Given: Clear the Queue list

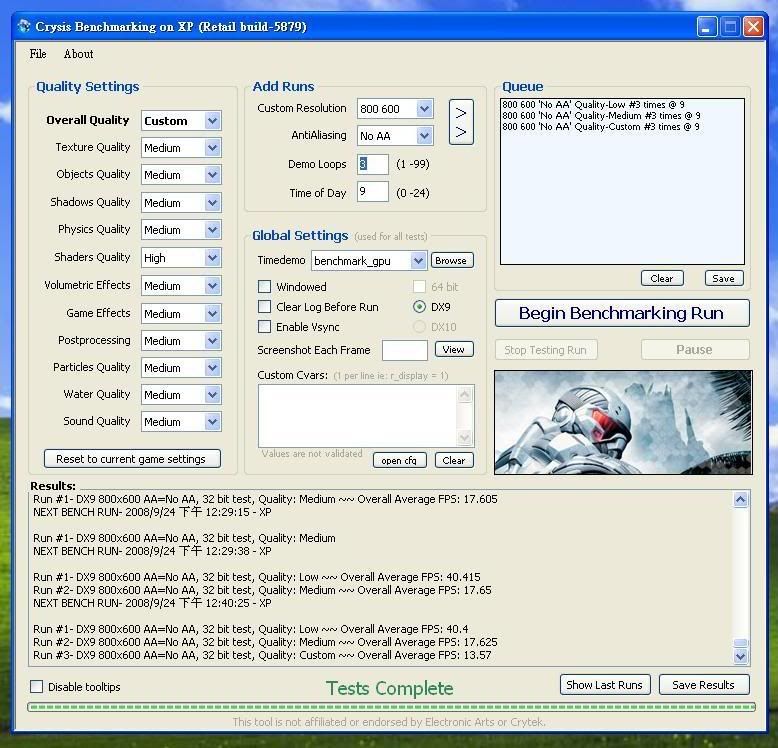Looking at the screenshot, I should (x=662, y=278).
